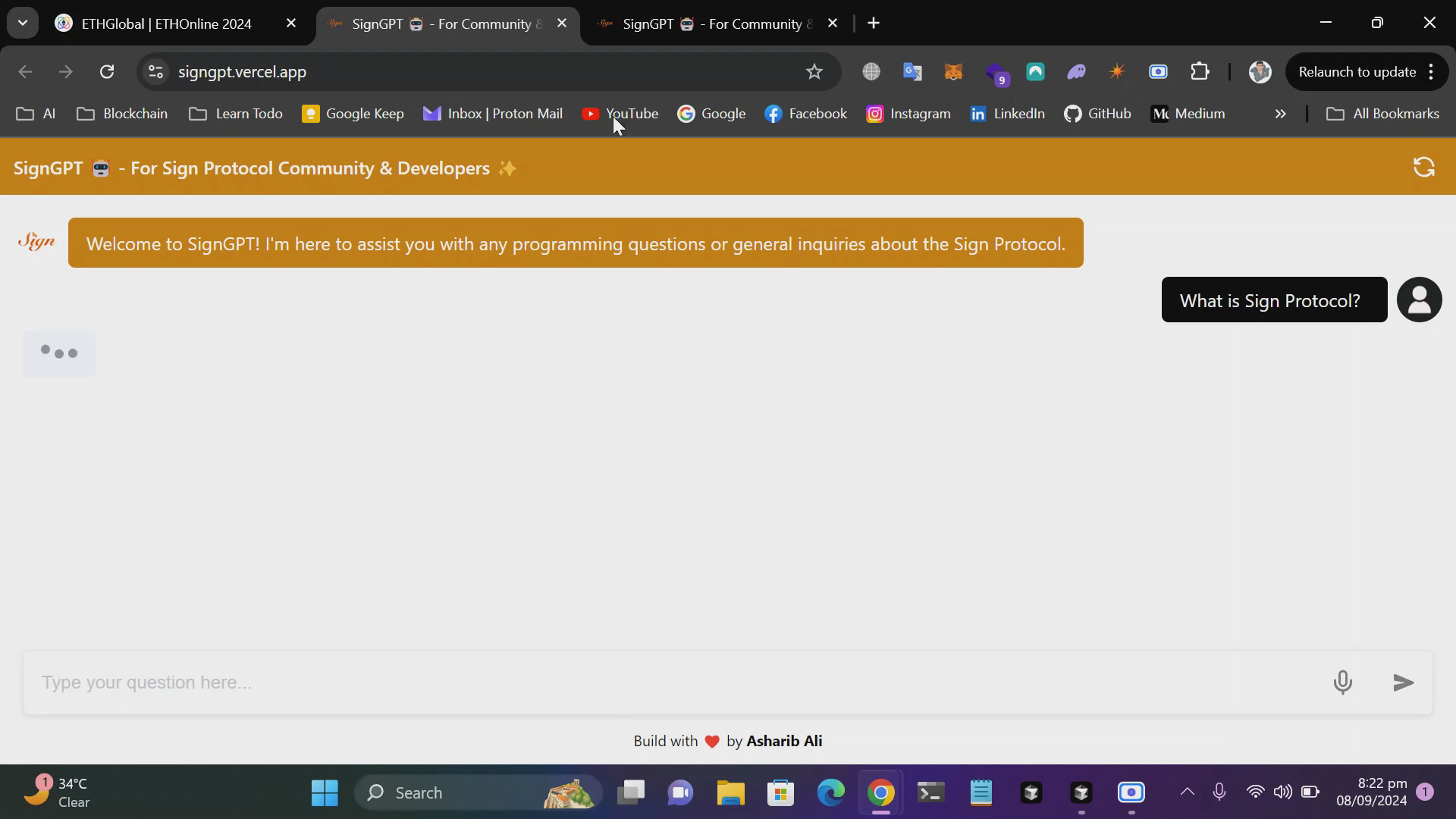Open the Chrome profile avatar
The width and height of the screenshot is (1456, 819).
[1260, 72]
